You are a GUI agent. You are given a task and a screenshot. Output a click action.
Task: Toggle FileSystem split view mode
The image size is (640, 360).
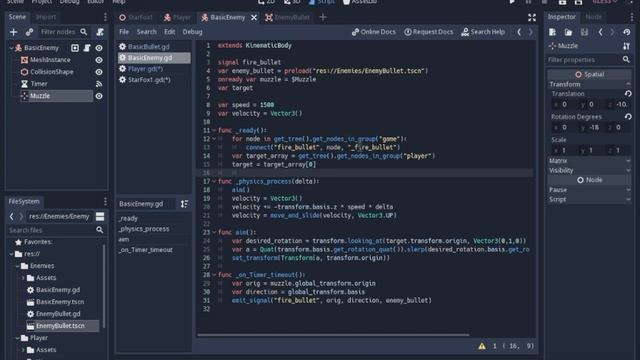[x=100, y=216]
